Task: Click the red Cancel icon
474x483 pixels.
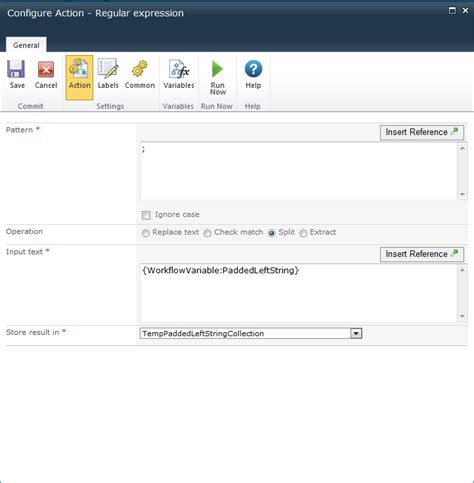Action: [x=46, y=69]
